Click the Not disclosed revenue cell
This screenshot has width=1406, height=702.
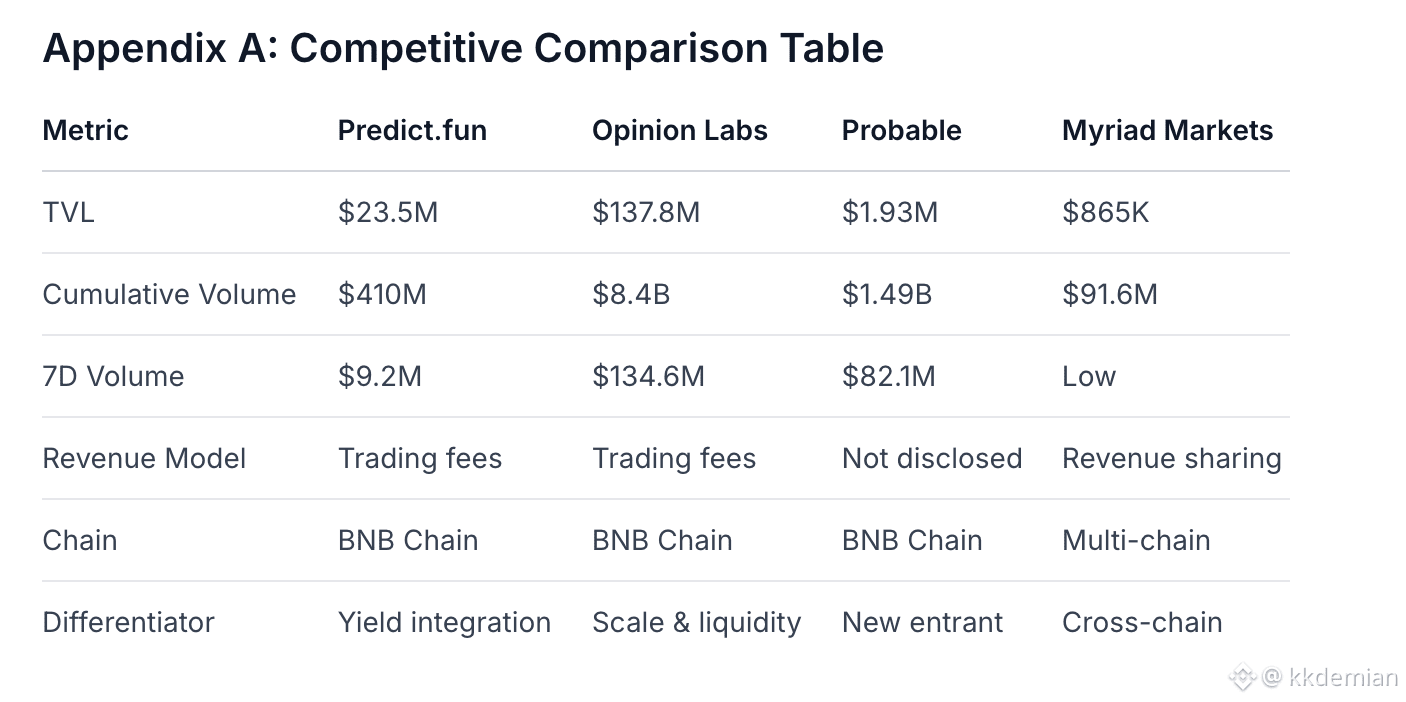pyautogui.click(x=931, y=458)
